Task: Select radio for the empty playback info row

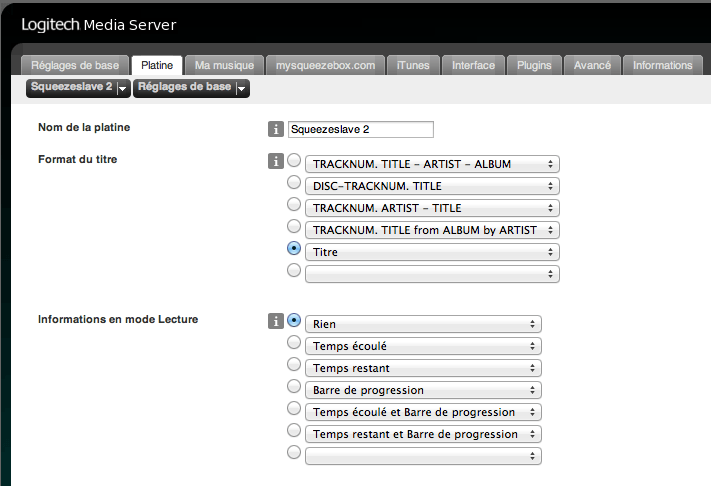Action: pos(294,452)
